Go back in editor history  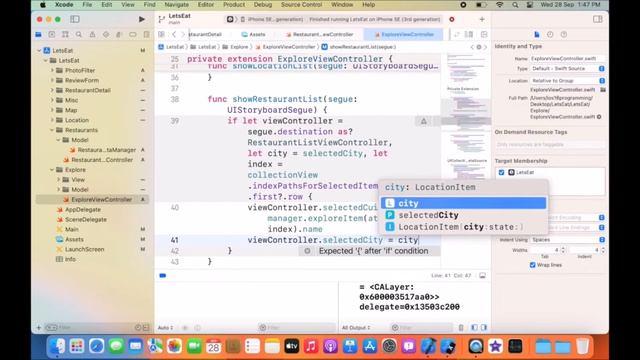tap(174, 35)
